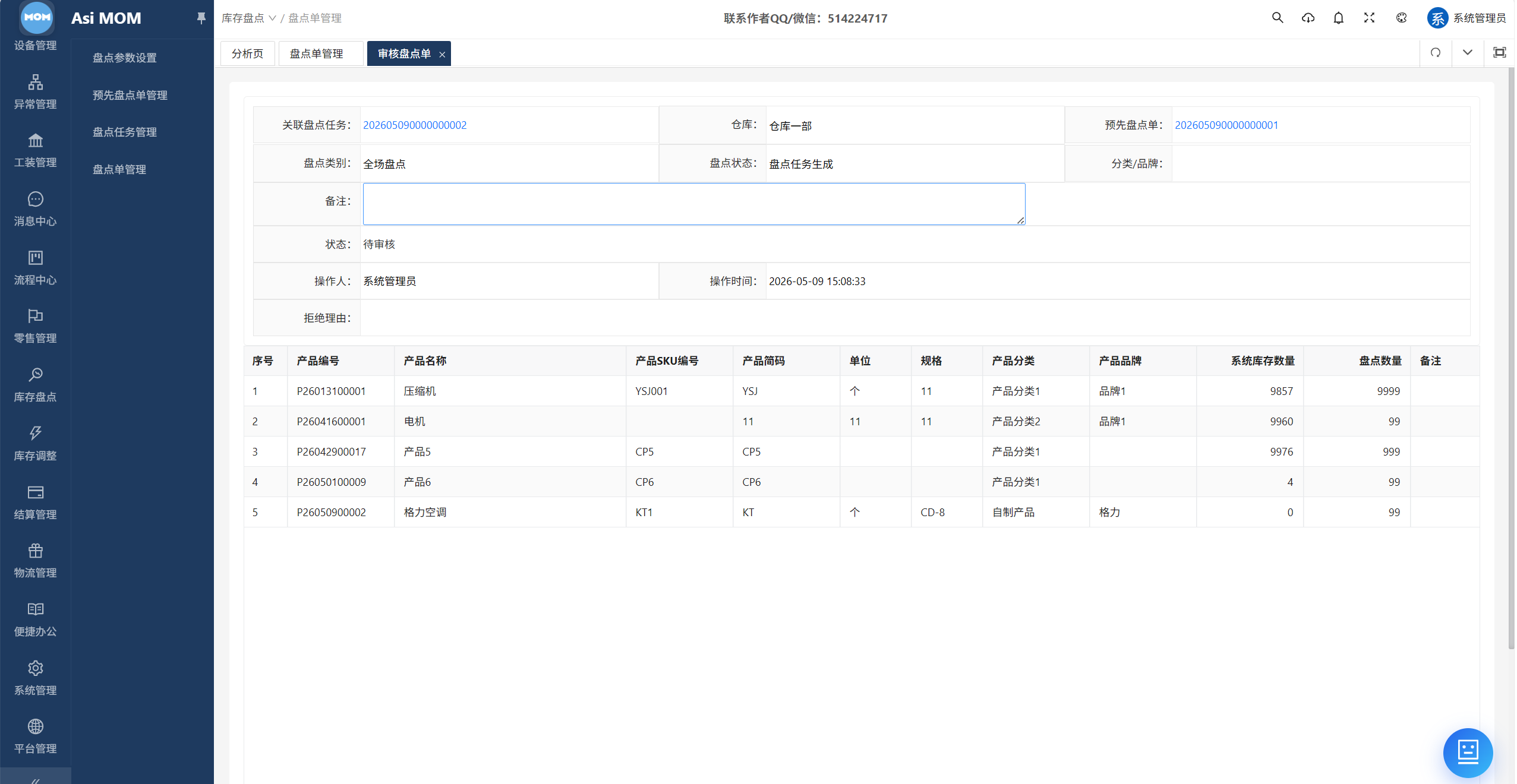
Task: Open the 零售管理 sidebar module
Action: click(x=35, y=326)
